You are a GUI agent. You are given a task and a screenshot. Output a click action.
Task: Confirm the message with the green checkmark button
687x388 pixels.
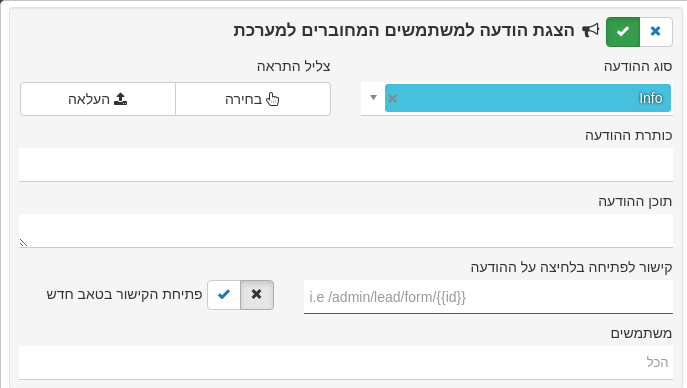pos(623,32)
